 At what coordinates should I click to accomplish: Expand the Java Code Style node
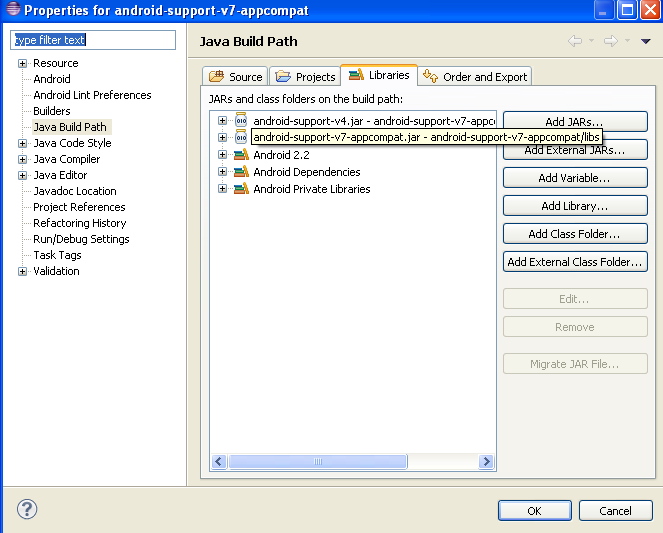pyautogui.click(x=22, y=143)
